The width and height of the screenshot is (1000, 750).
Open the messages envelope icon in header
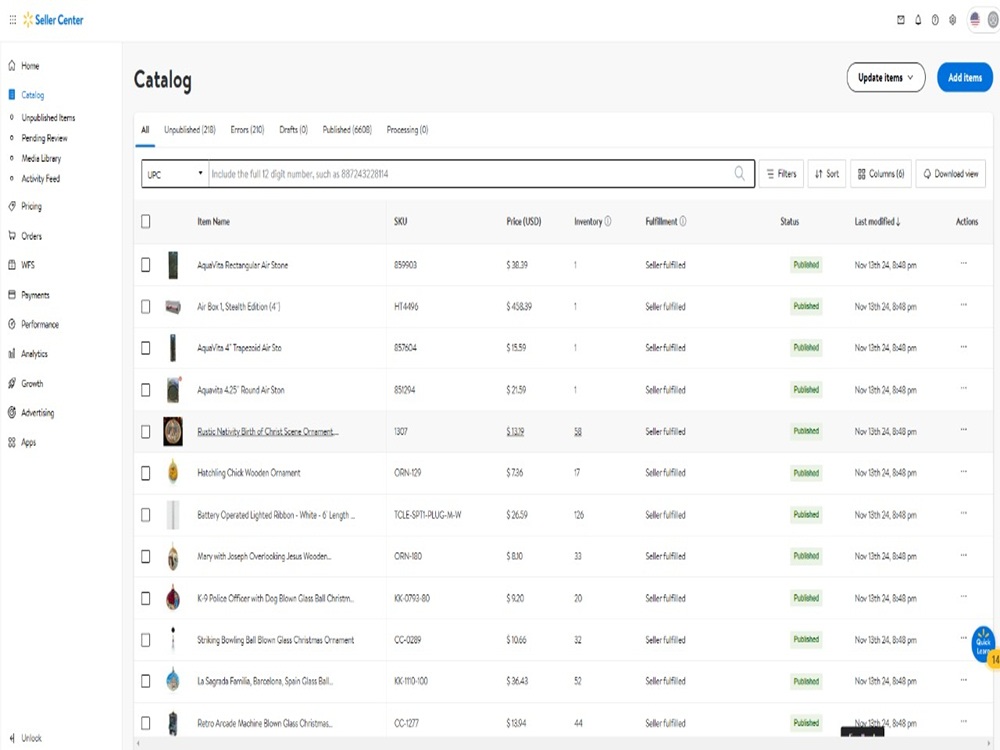pos(901,20)
